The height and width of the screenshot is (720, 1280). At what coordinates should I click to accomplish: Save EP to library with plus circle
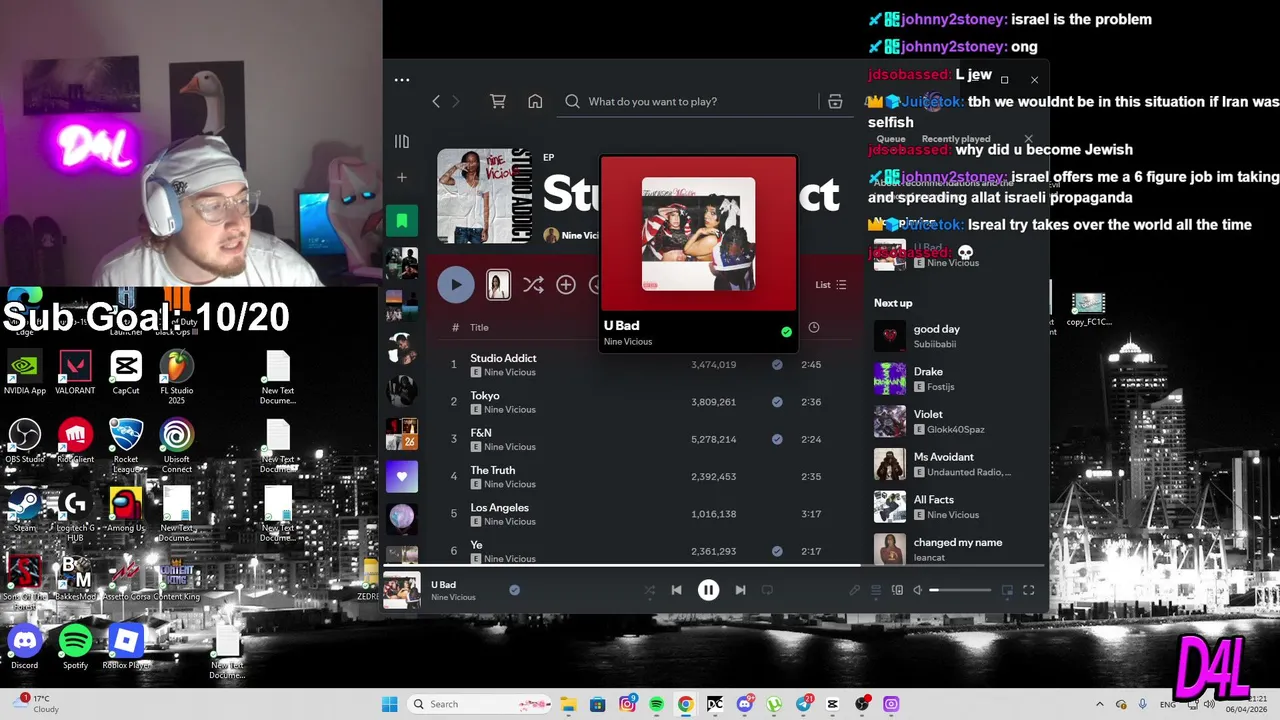(x=566, y=285)
